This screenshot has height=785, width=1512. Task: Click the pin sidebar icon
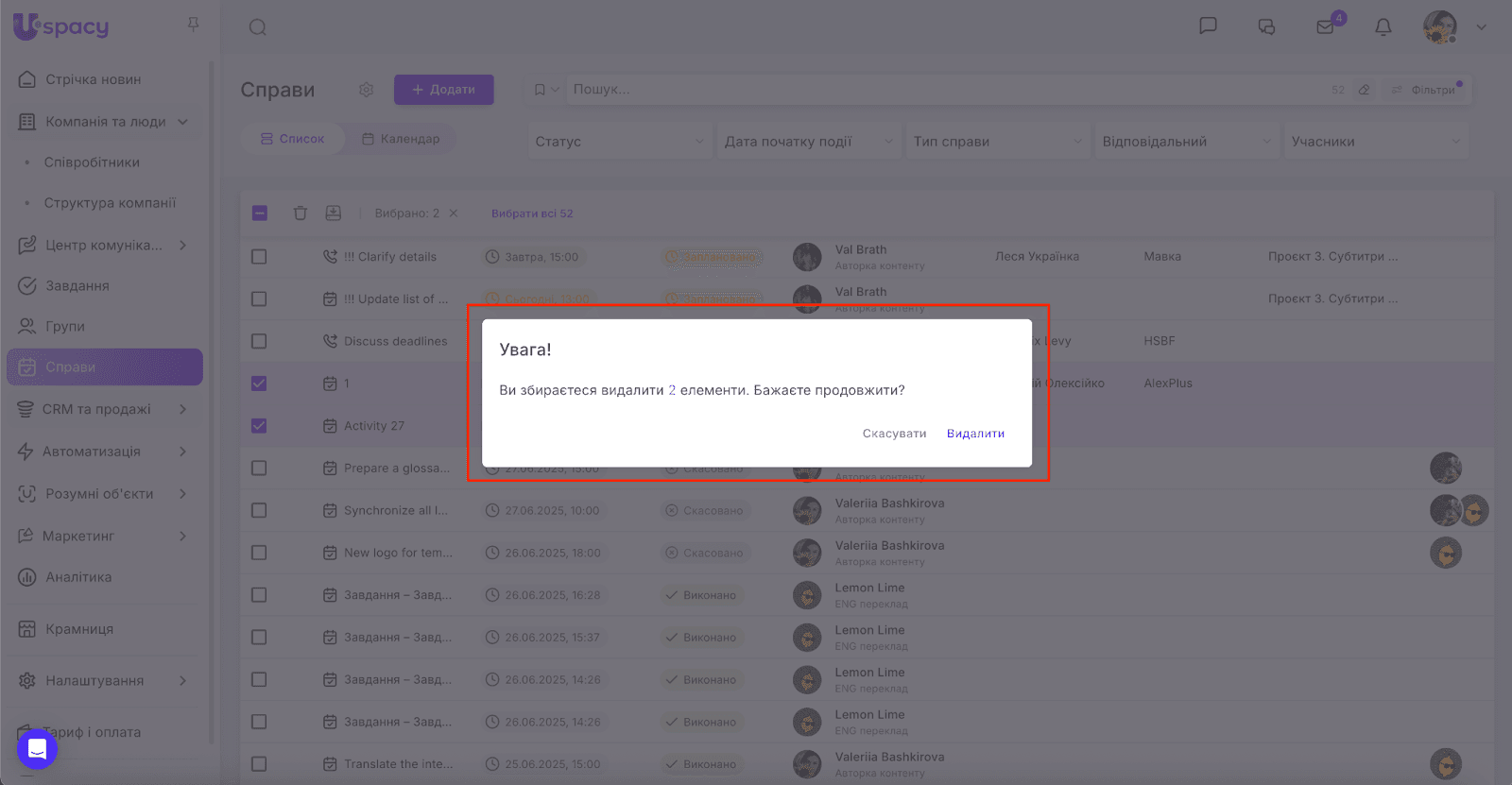tap(193, 25)
